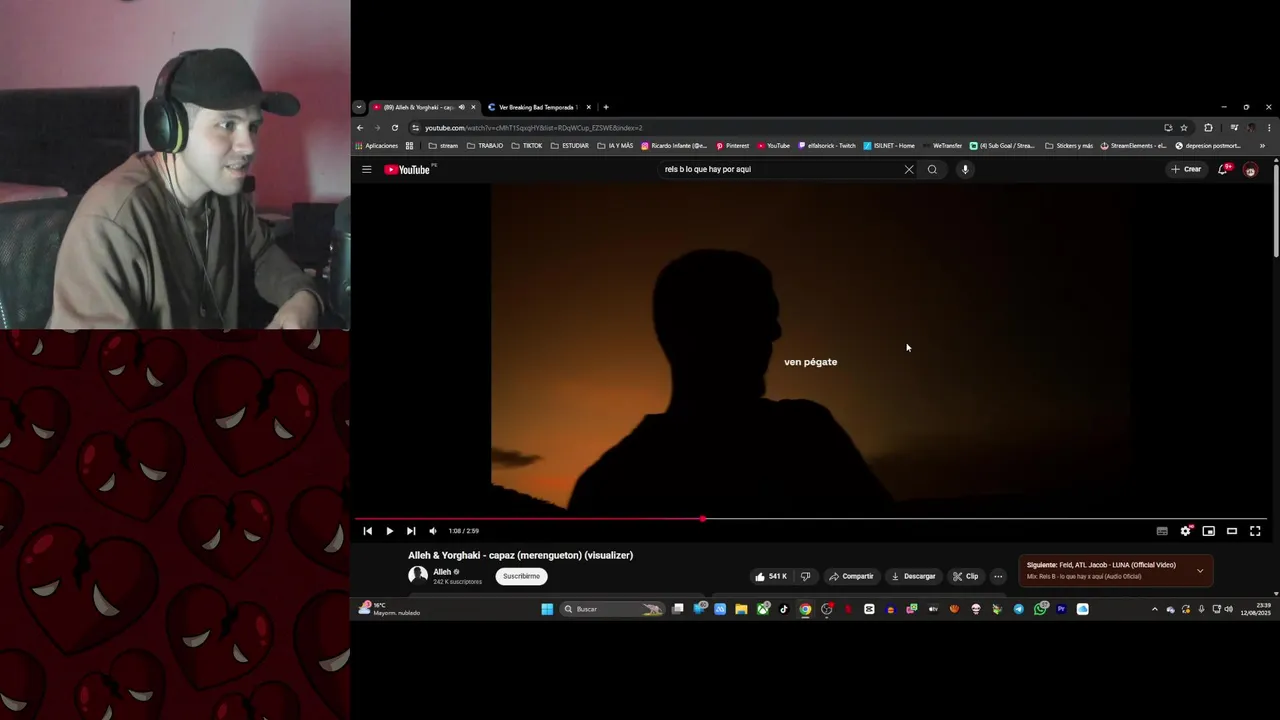The height and width of the screenshot is (720, 1280).
Task: Clear the YouTube search box text
Action: (x=909, y=169)
